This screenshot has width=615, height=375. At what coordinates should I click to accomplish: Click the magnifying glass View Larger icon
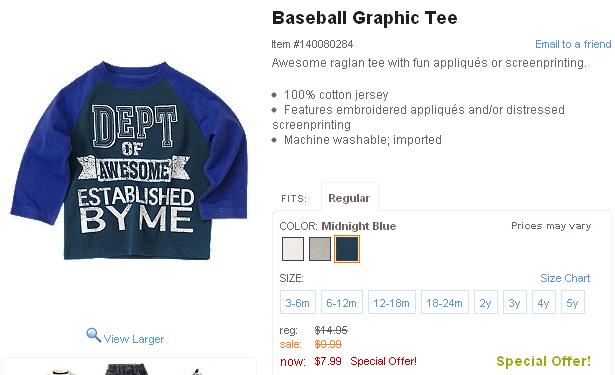[93, 335]
